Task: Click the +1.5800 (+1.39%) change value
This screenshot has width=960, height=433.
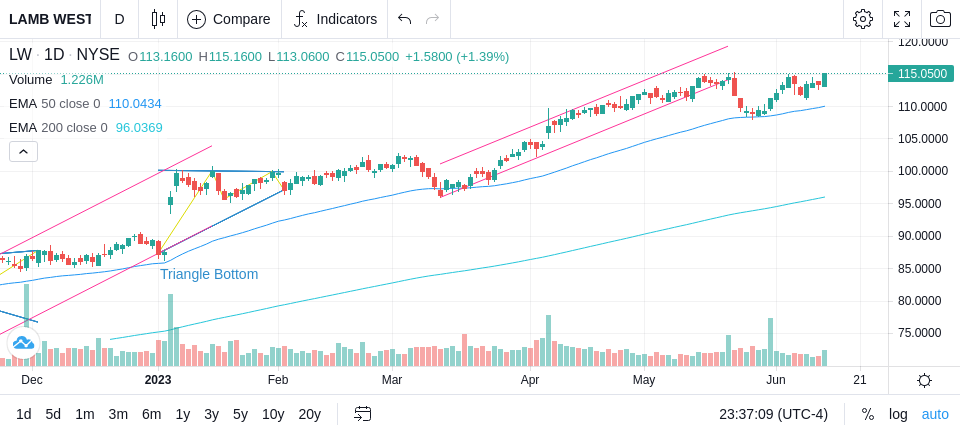Action: 457,57
